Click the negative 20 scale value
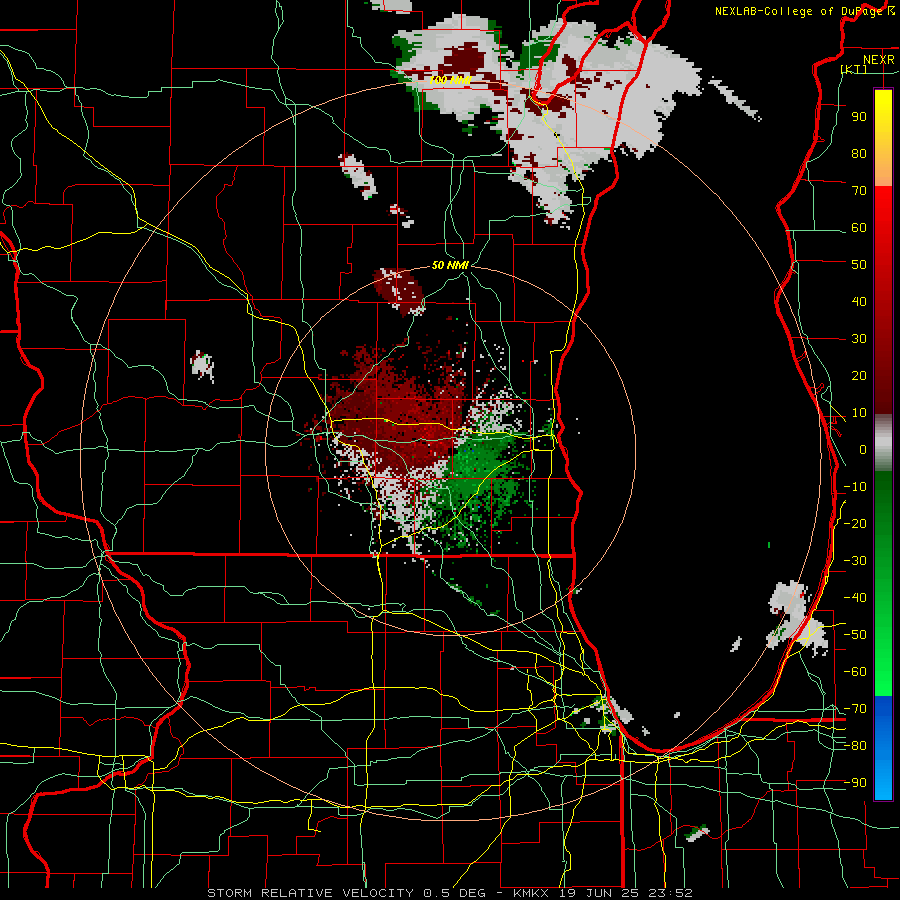The width and height of the screenshot is (900, 900). tap(855, 523)
